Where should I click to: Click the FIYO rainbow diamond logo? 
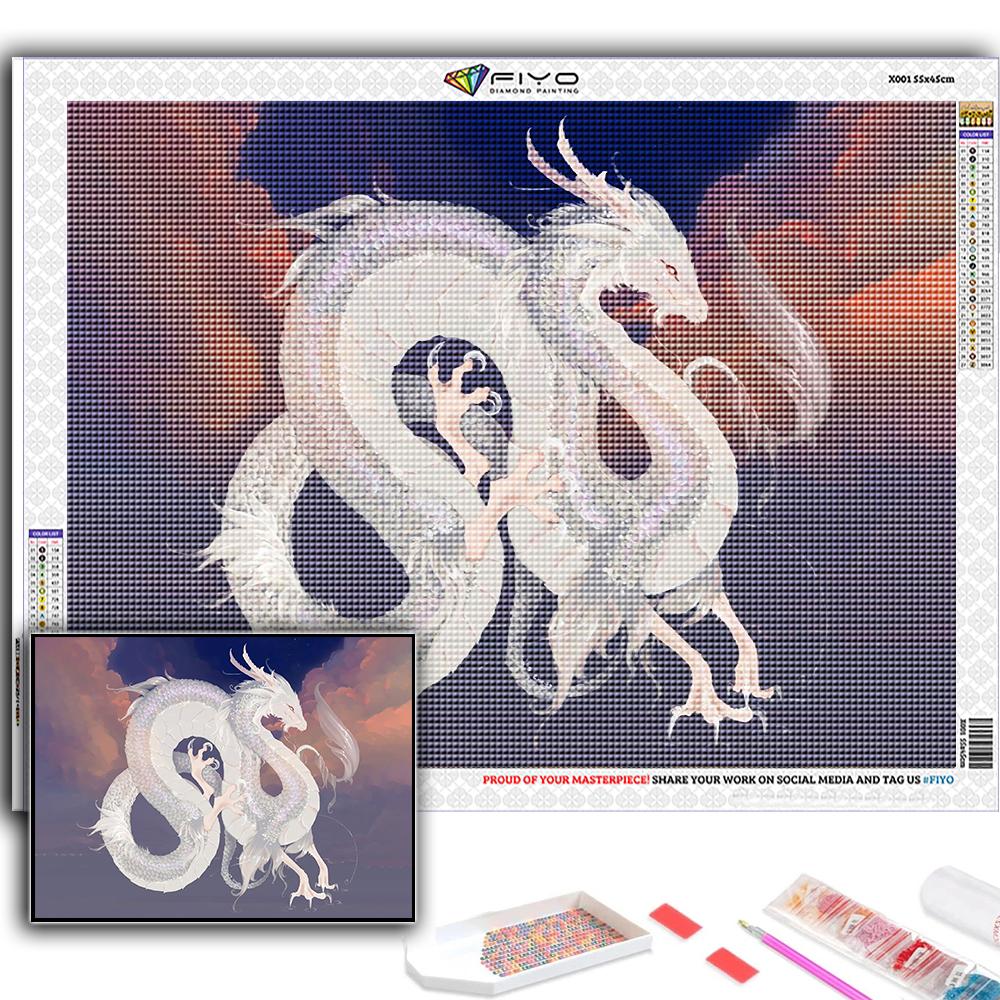coord(465,81)
